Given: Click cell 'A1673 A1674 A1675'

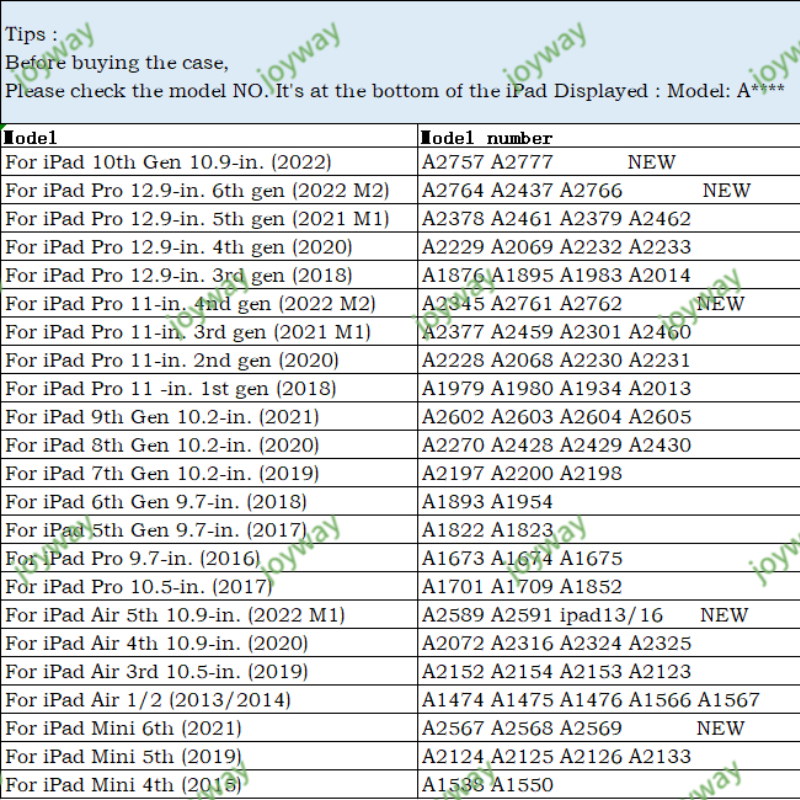Looking at the screenshot, I should click(x=609, y=558).
